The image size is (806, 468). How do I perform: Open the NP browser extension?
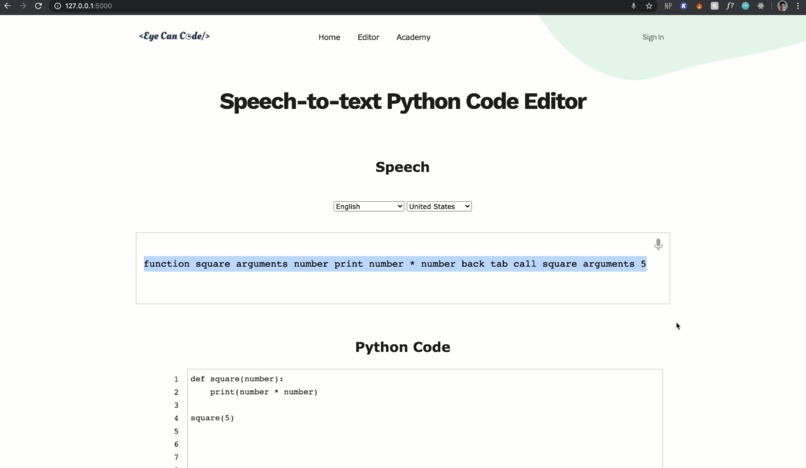tap(668, 6)
